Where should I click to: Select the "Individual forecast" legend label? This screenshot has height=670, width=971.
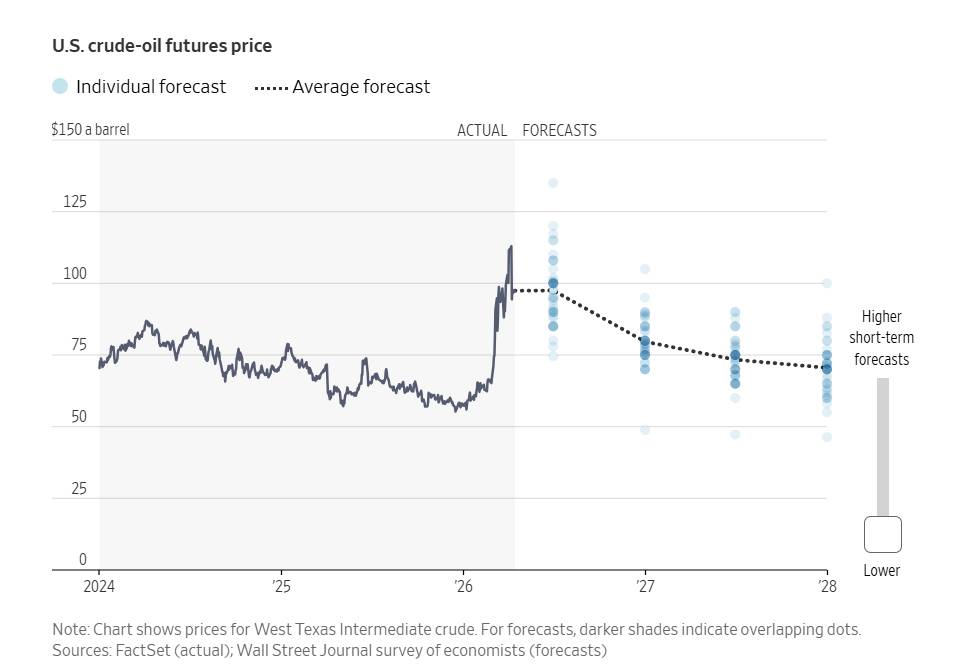(151, 87)
